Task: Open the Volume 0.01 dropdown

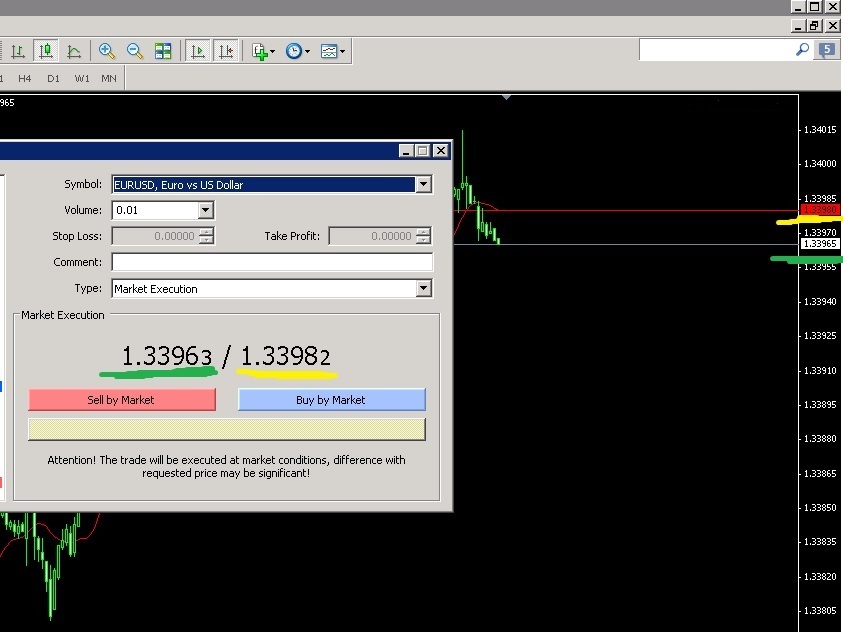Action: (205, 210)
